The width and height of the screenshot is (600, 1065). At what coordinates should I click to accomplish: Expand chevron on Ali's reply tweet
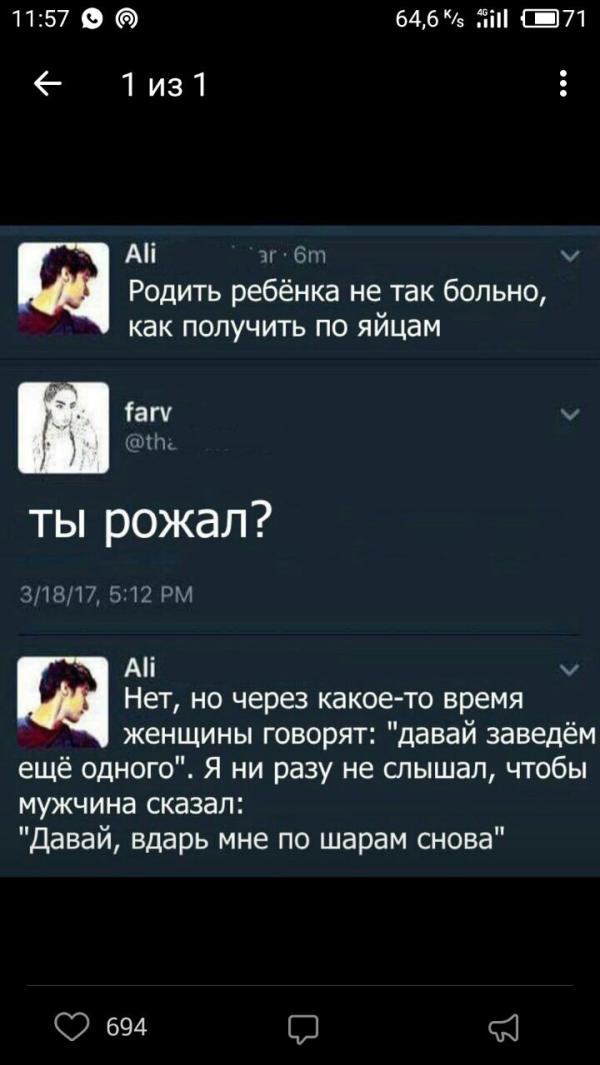pos(569,671)
